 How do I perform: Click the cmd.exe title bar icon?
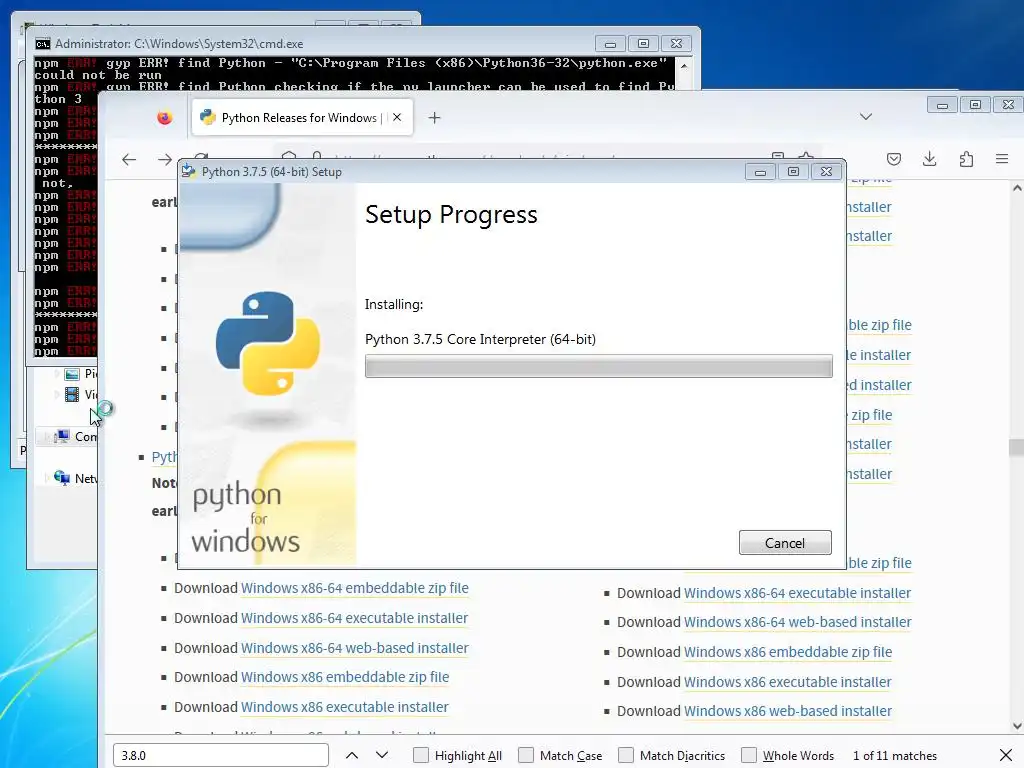[x=42, y=44]
